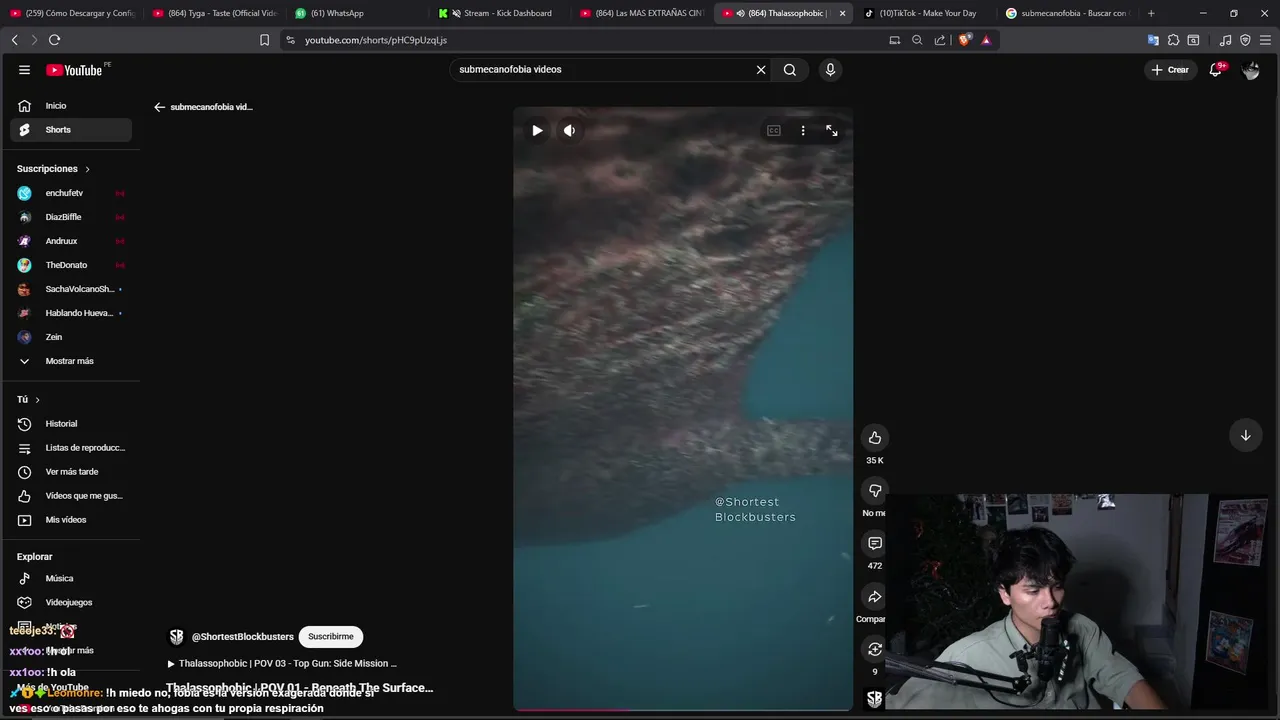
Task: Open the extensions puzzle icon
Action: 1173,40
